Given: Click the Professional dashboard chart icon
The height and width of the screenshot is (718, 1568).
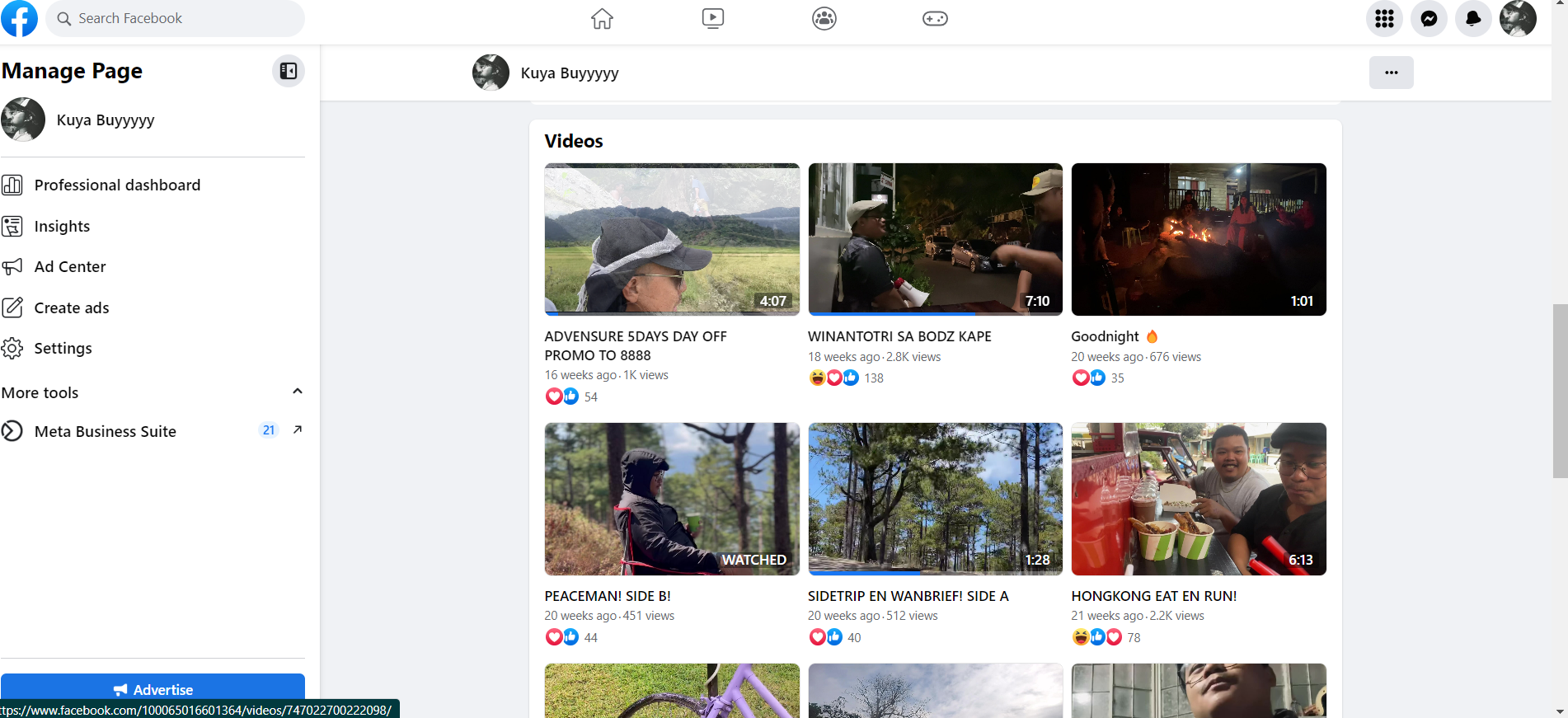Looking at the screenshot, I should [12, 185].
